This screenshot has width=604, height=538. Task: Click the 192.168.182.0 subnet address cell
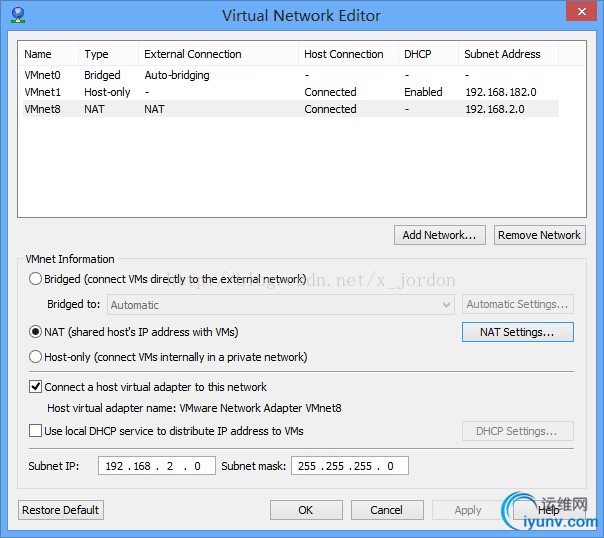501,92
